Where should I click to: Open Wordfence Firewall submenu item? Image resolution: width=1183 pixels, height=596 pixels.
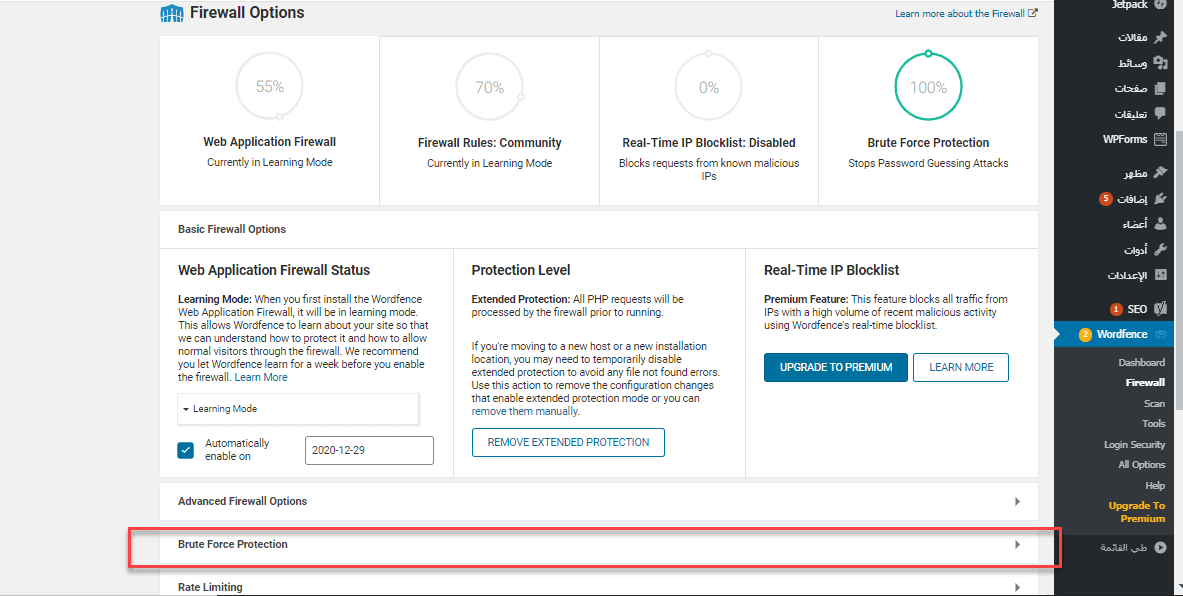(1145, 382)
